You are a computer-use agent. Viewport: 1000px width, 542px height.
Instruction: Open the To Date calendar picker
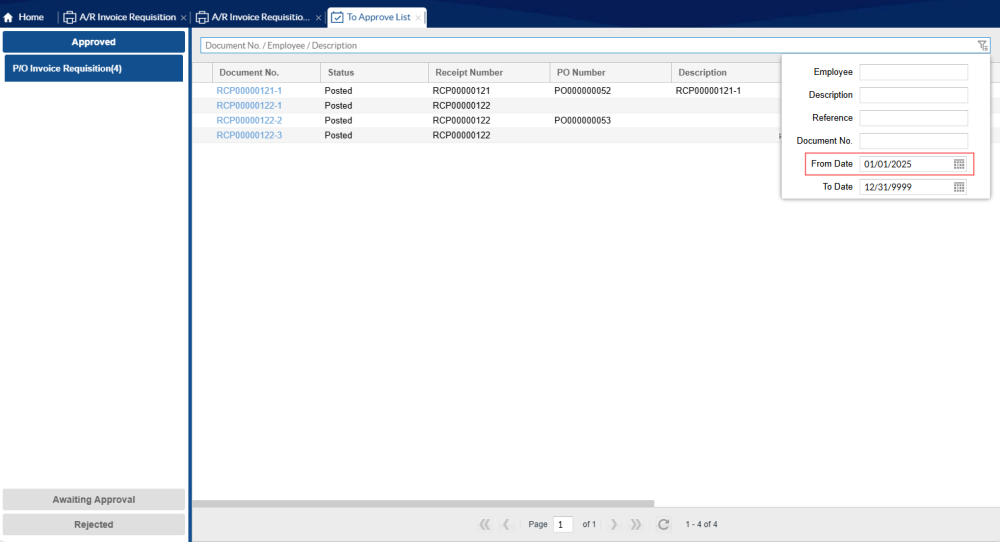click(958, 187)
